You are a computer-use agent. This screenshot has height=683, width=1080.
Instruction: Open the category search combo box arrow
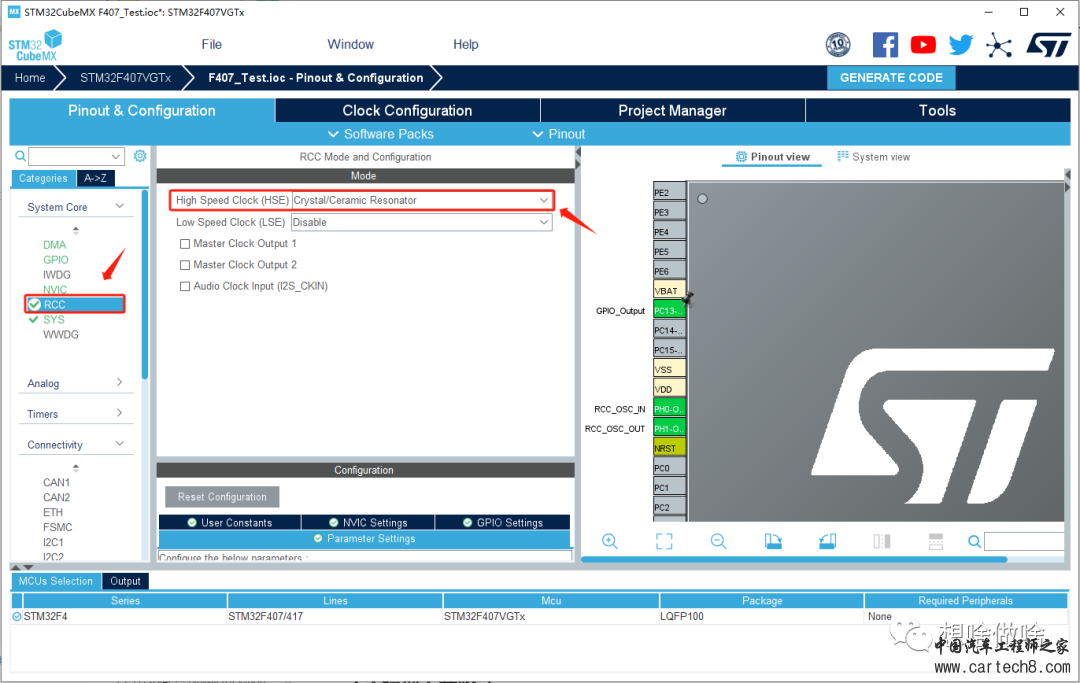point(116,156)
